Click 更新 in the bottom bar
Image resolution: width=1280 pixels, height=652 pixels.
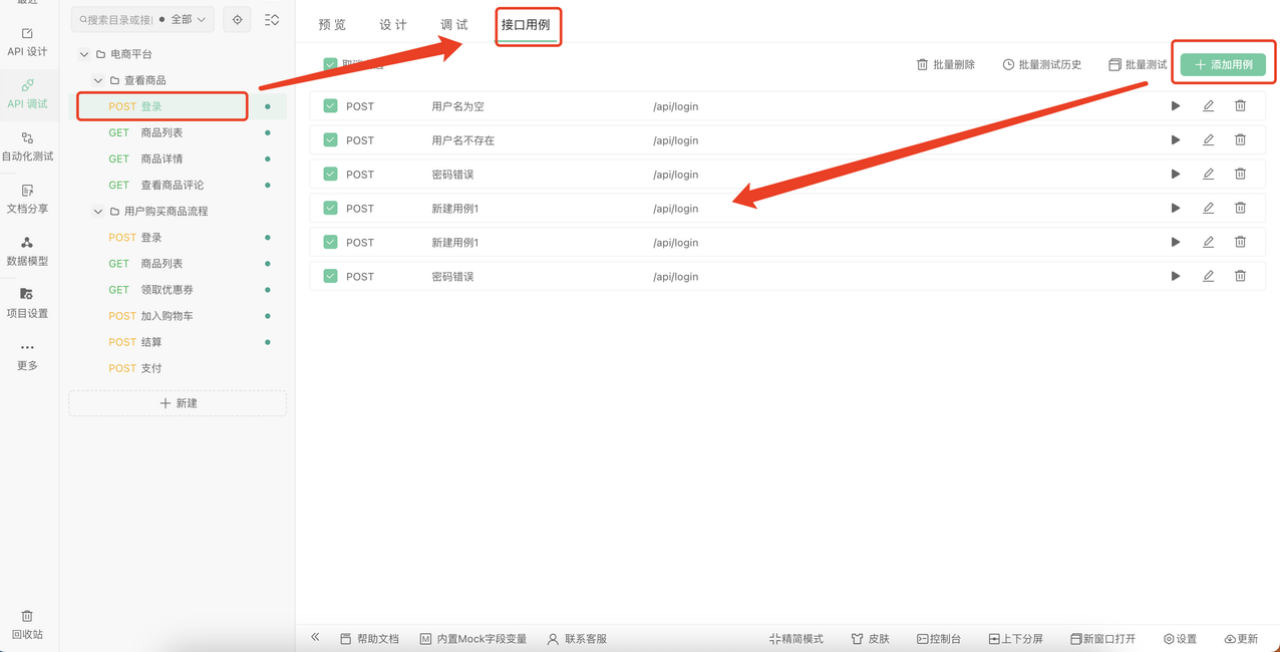click(1241, 638)
